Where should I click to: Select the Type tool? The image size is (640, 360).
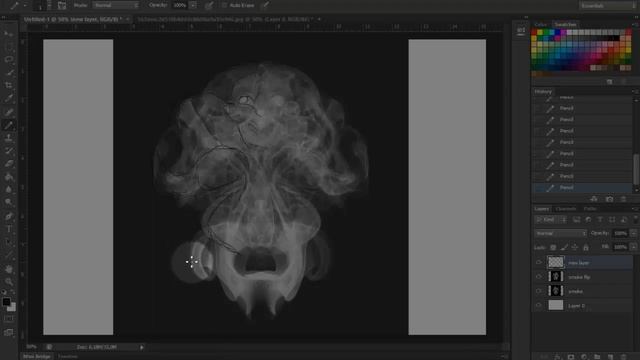coord(9,229)
